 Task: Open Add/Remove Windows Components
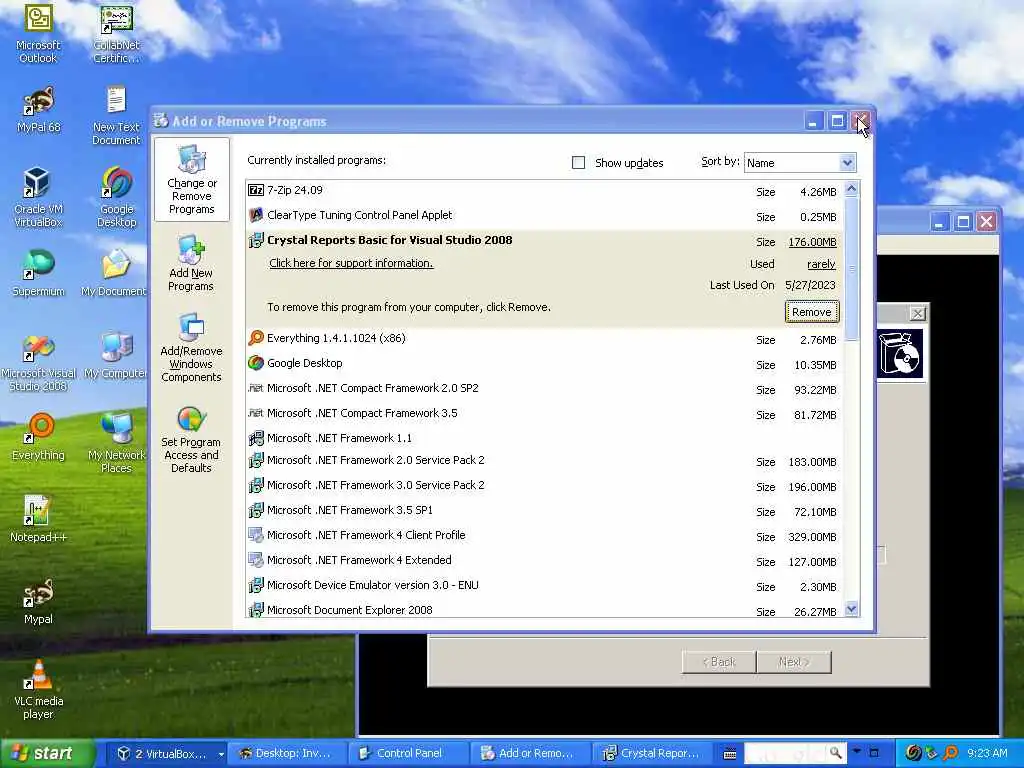pyautogui.click(x=191, y=347)
